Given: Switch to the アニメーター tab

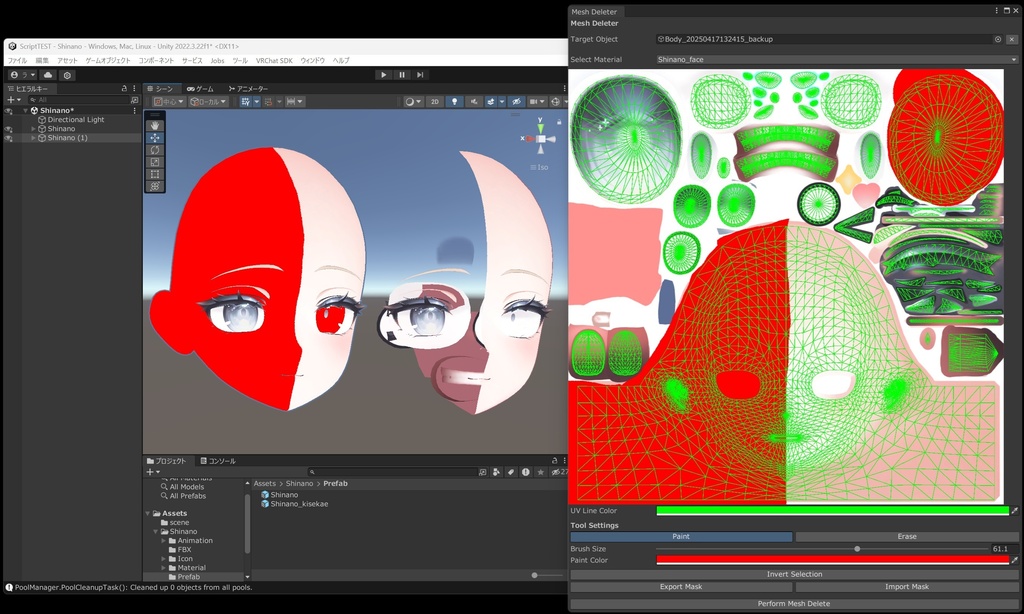Looking at the screenshot, I should point(248,89).
